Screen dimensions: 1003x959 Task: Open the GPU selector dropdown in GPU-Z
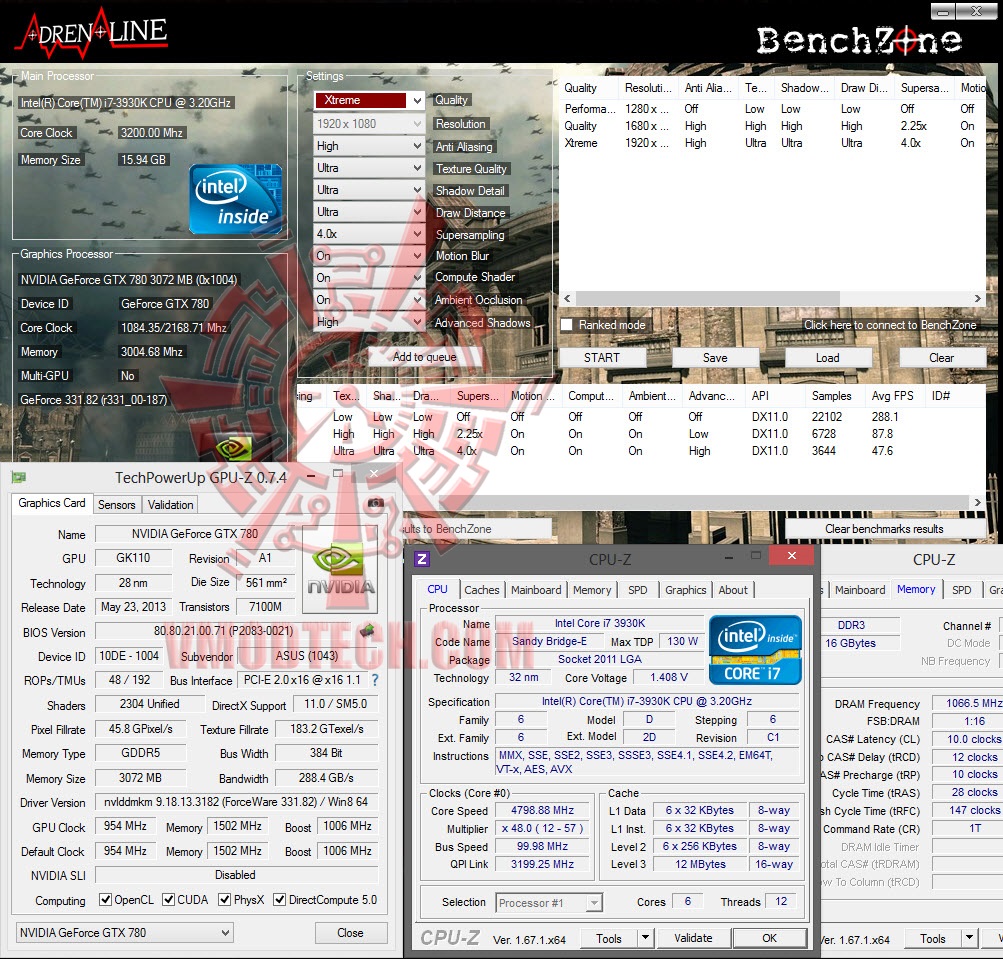click(124, 933)
